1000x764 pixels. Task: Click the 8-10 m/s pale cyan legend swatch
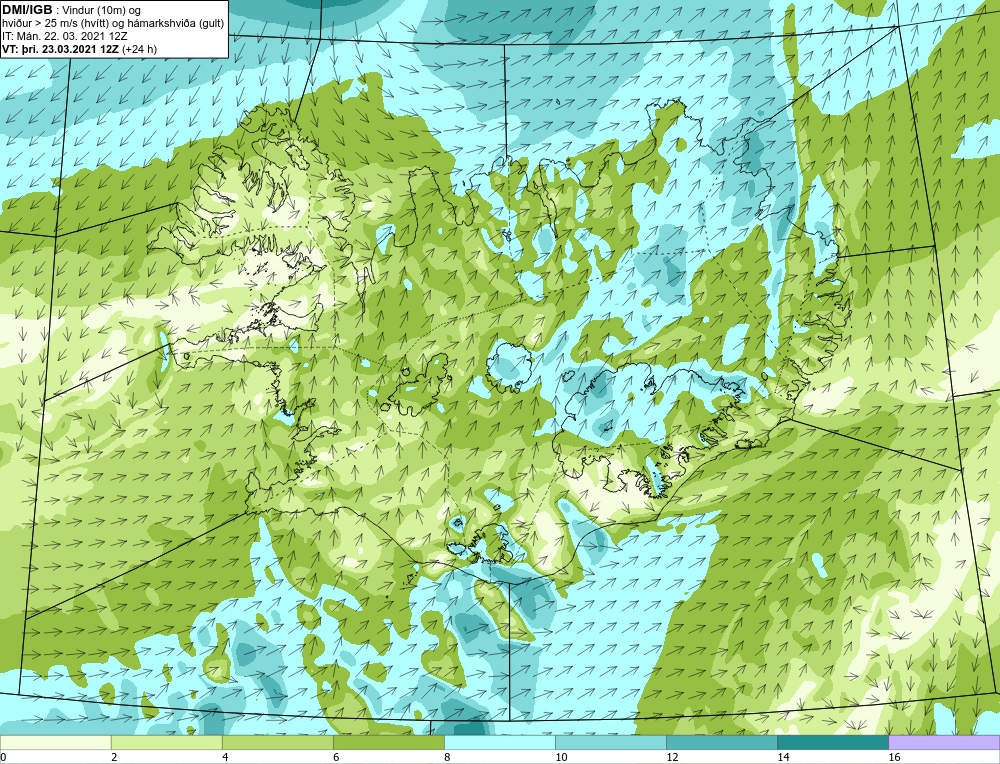coord(499,742)
